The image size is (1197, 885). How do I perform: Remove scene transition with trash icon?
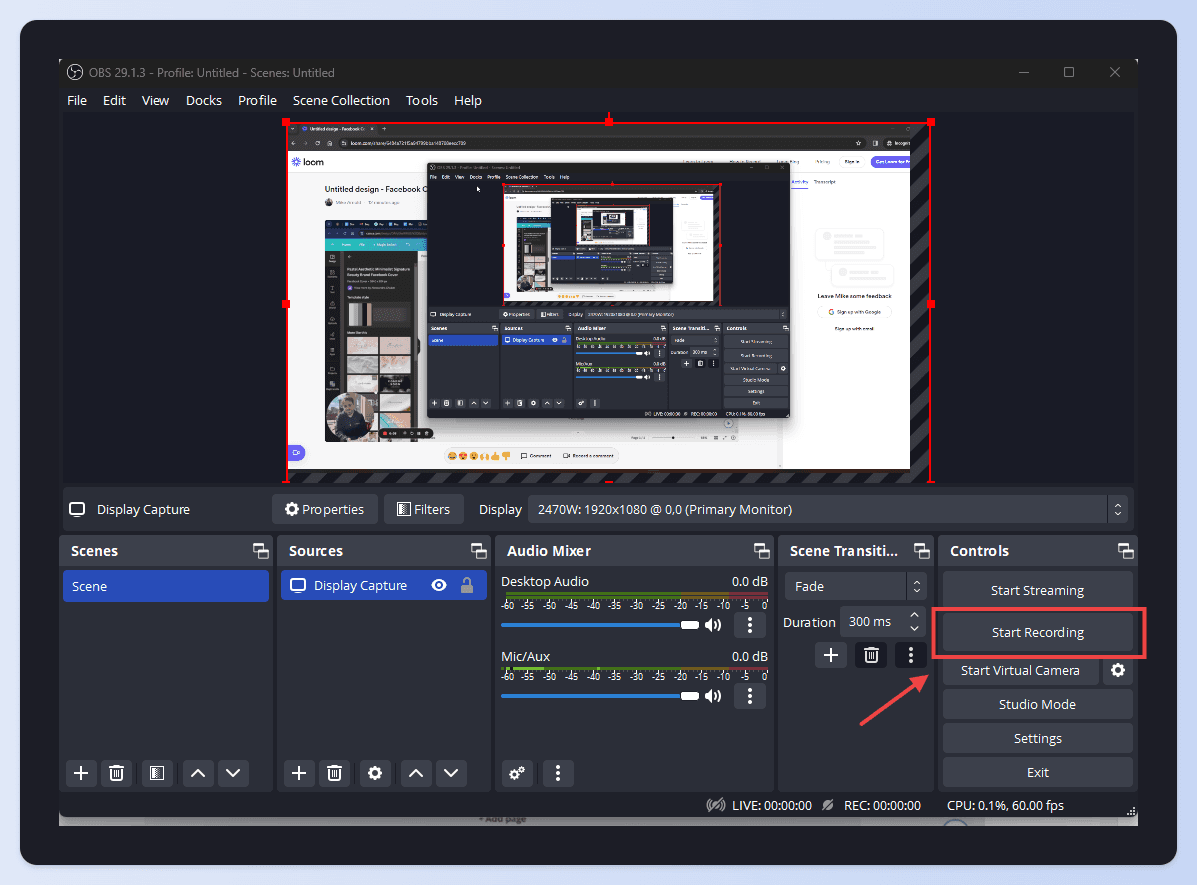[x=871, y=654]
